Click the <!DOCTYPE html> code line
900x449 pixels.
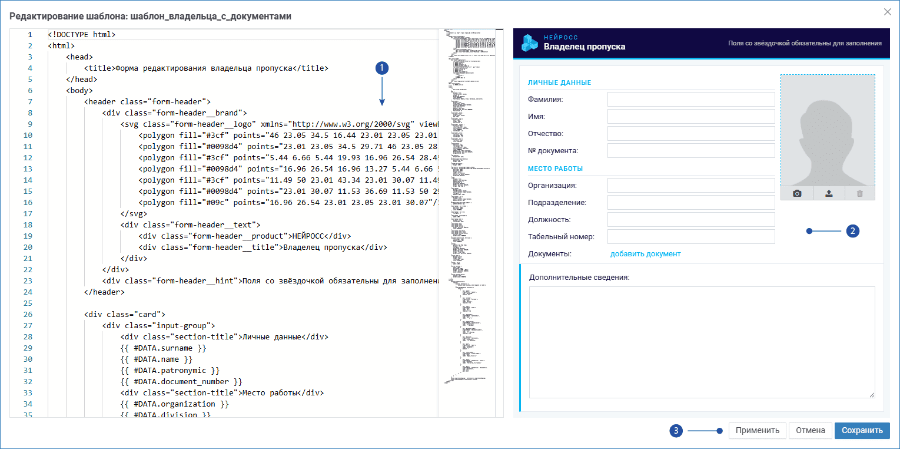pyautogui.click(x=82, y=34)
